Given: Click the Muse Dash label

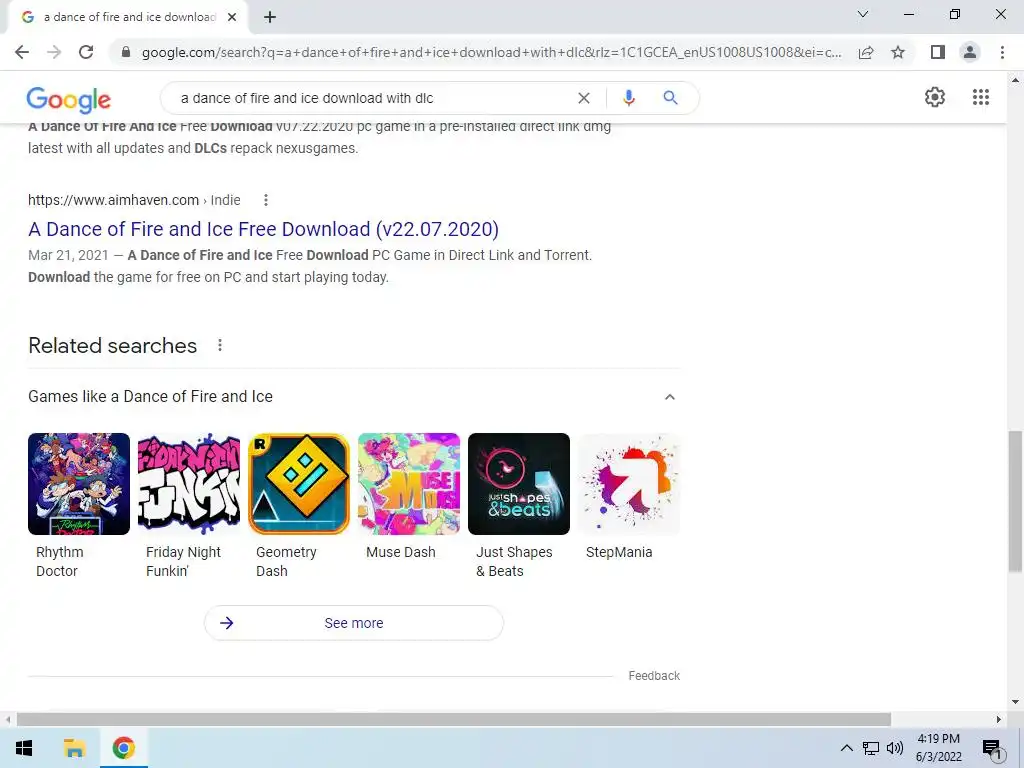Looking at the screenshot, I should point(400,552).
